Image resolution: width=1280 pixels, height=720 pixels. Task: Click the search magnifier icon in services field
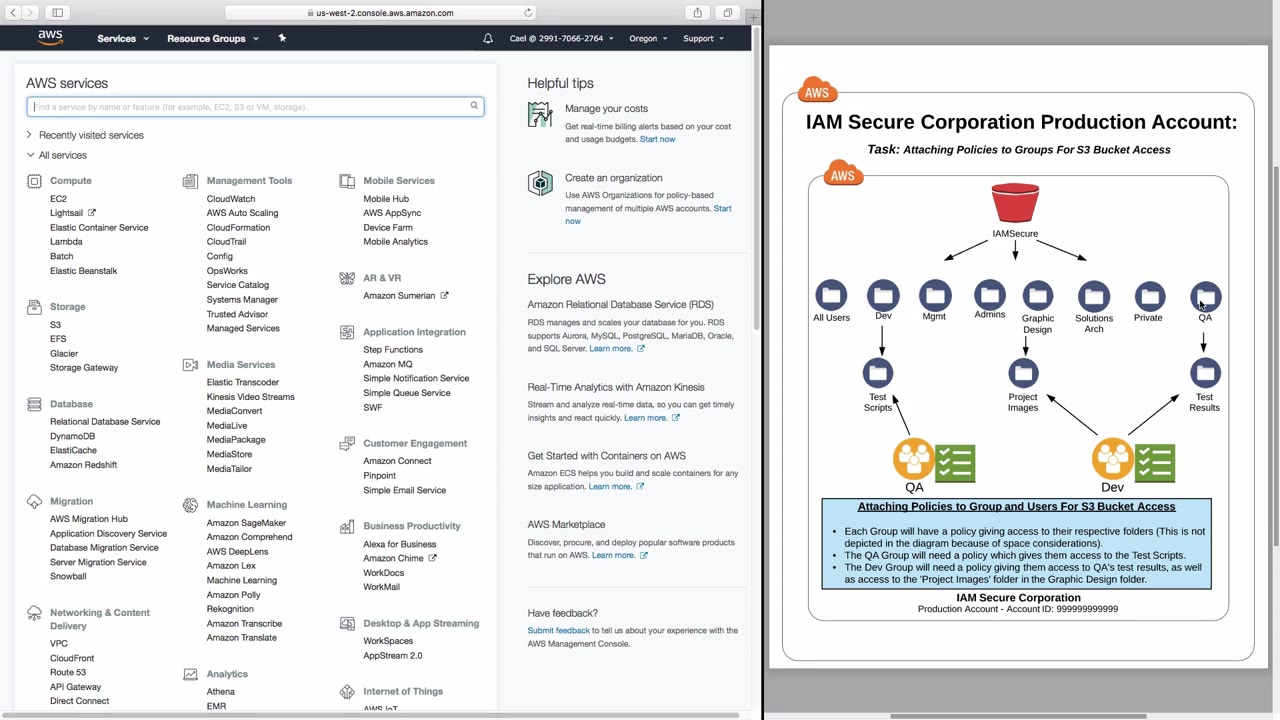point(474,106)
